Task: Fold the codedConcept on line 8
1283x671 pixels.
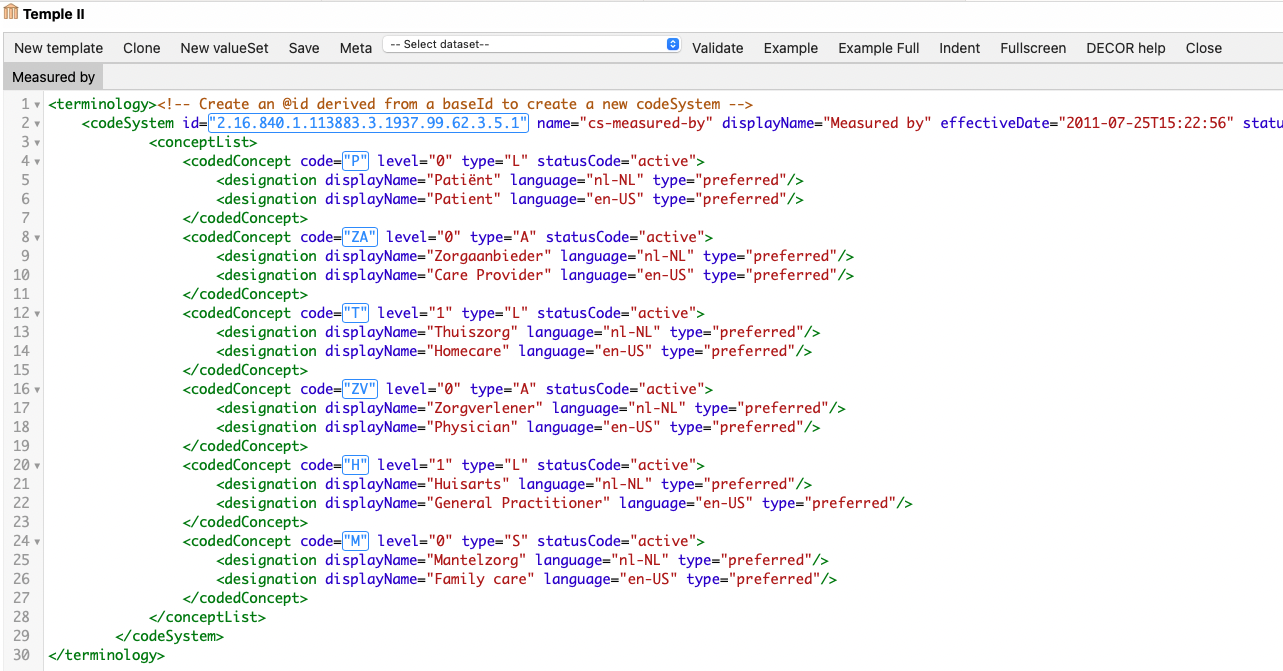Action: (x=37, y=238)
